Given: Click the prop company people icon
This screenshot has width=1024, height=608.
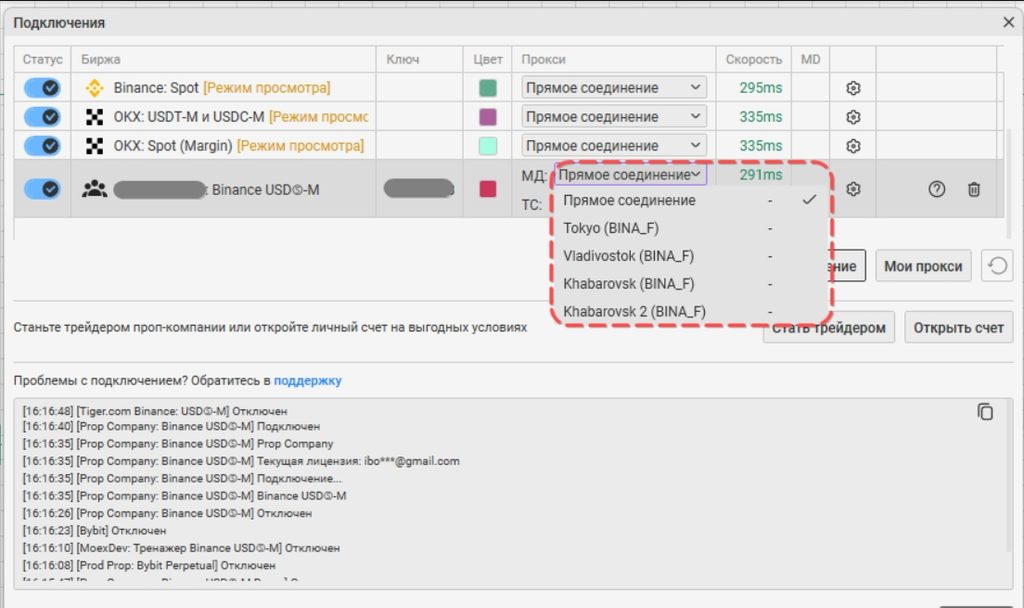Looking at the screenshot, I should 95,189.
